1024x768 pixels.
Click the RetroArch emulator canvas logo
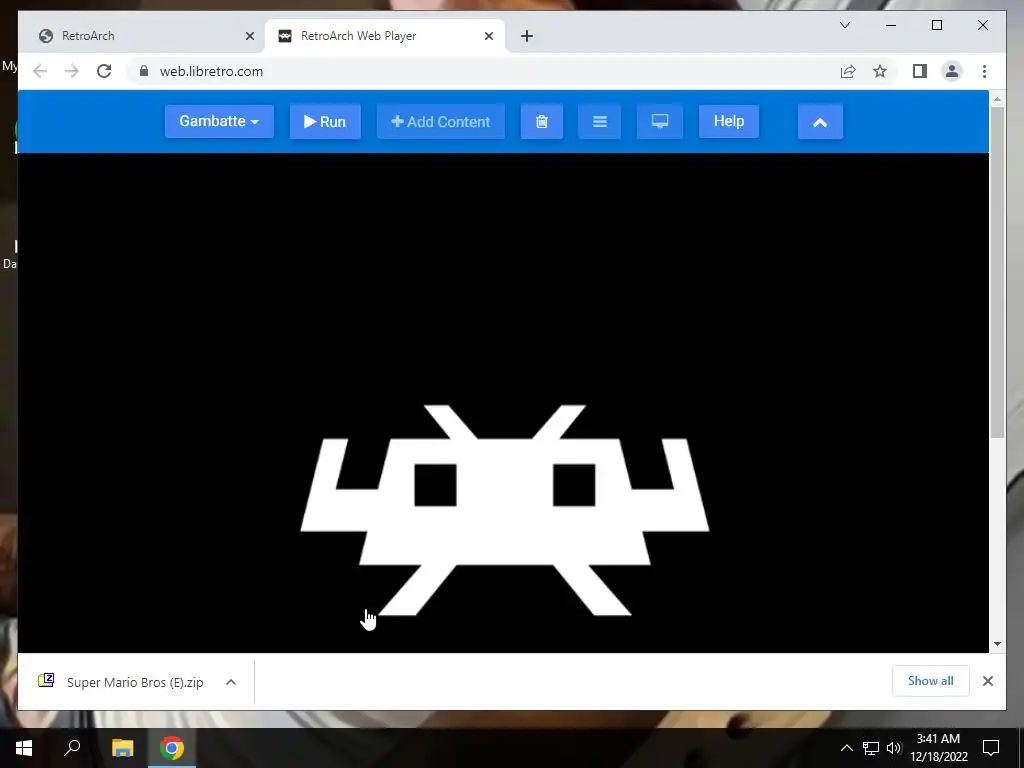505,510
